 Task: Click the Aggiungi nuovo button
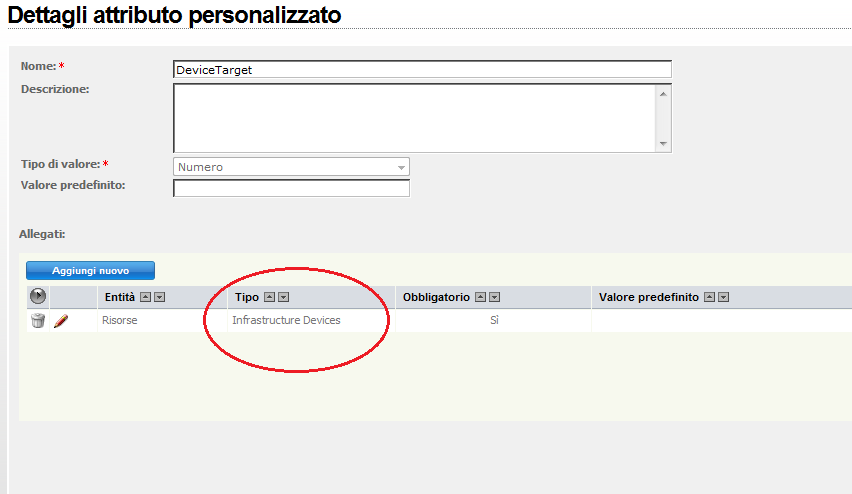90,271
